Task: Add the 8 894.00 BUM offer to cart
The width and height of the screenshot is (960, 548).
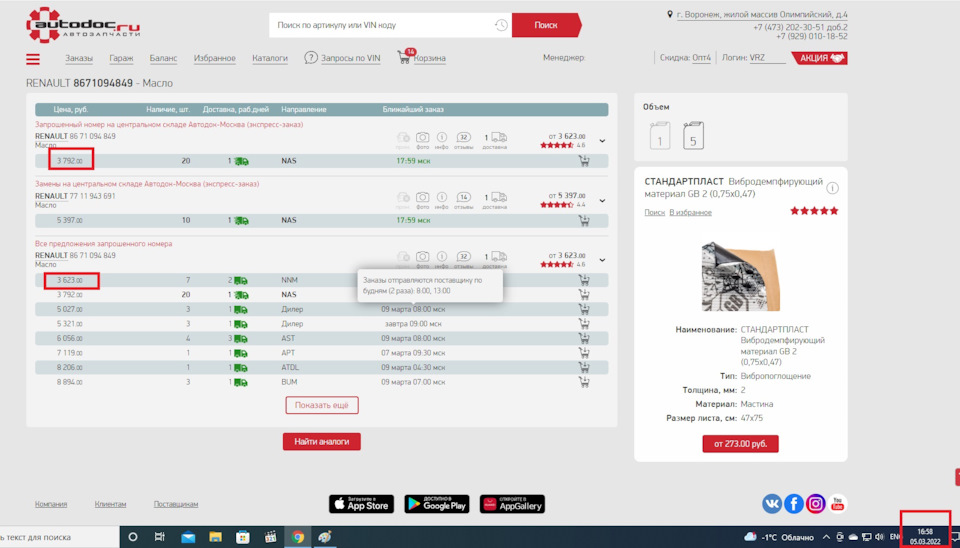Action: point(584,382)
